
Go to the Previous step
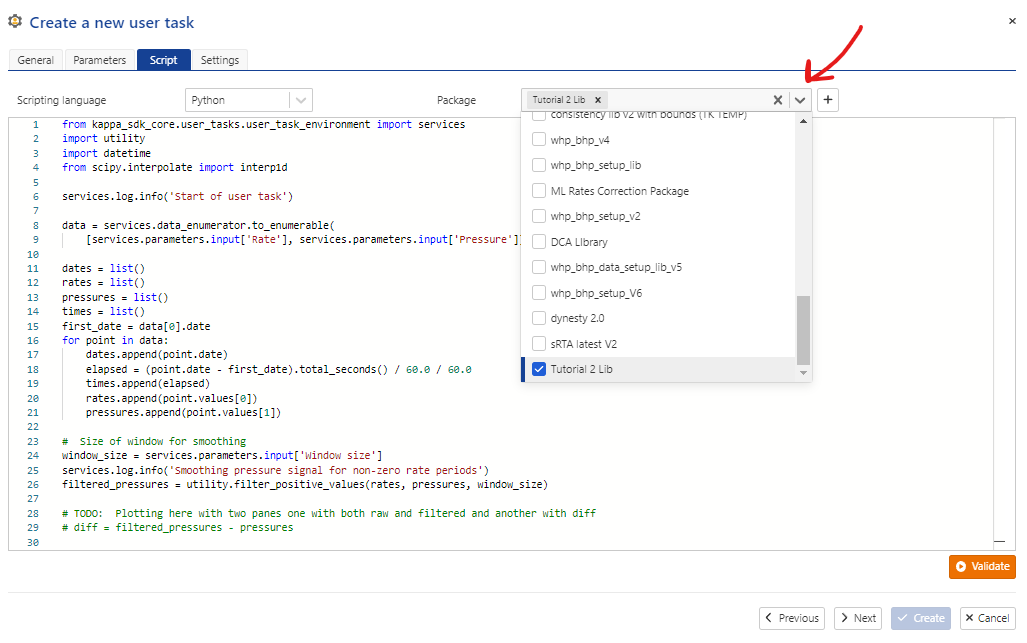[x=792, y=618]
